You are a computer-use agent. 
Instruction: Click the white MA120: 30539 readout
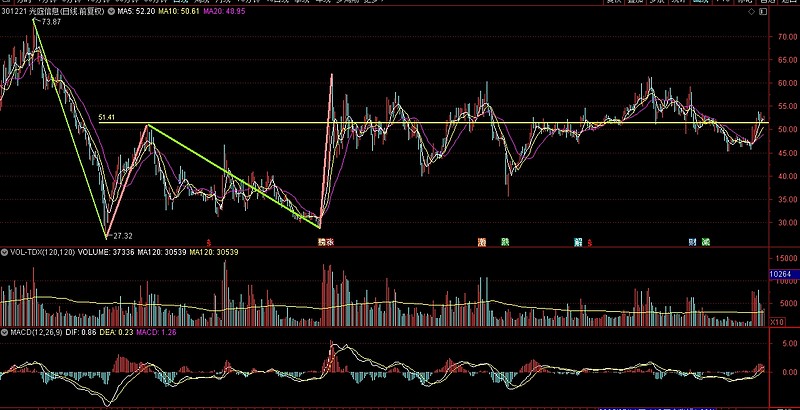(162, 252)
